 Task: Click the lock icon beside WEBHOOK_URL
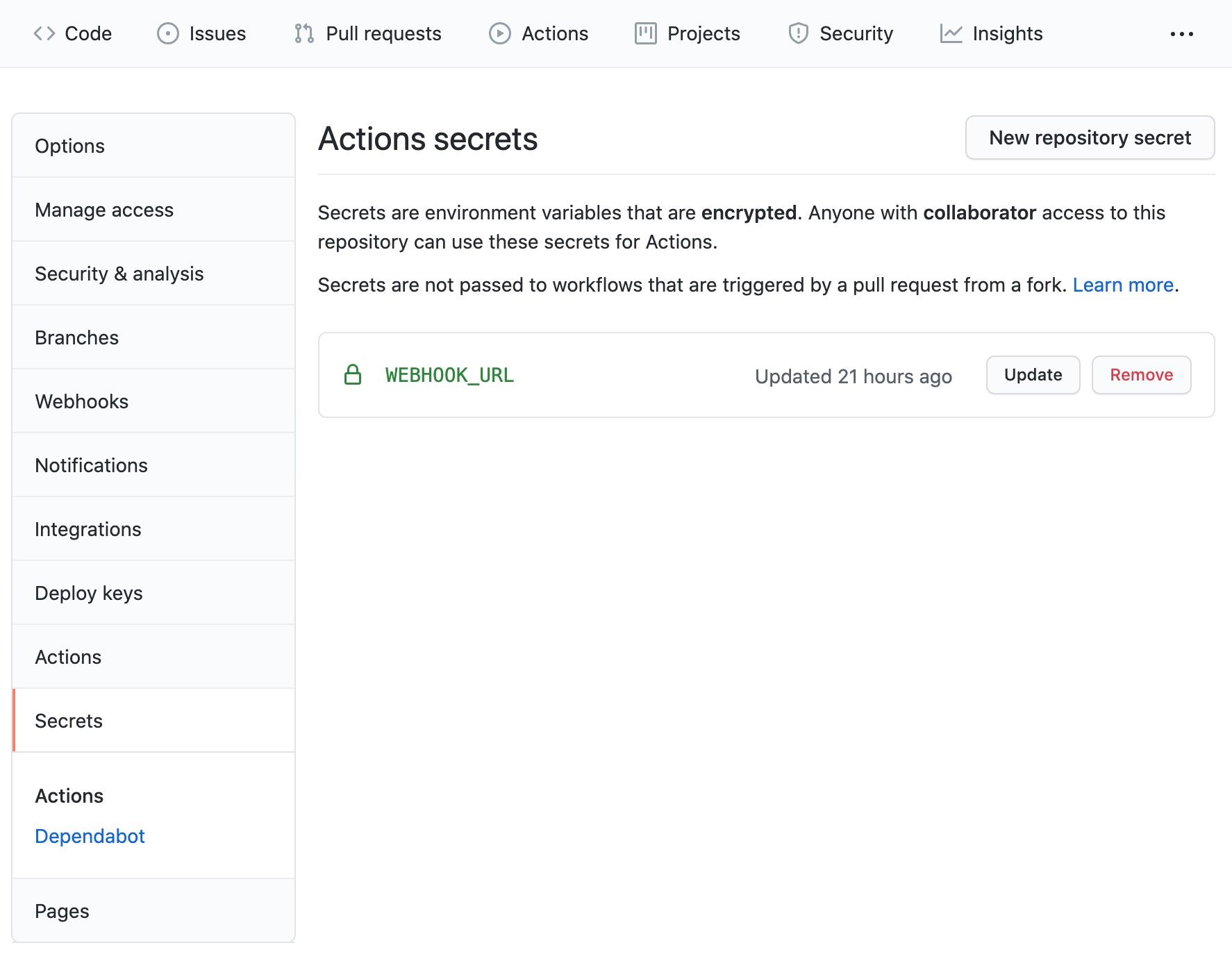point(353,375)
